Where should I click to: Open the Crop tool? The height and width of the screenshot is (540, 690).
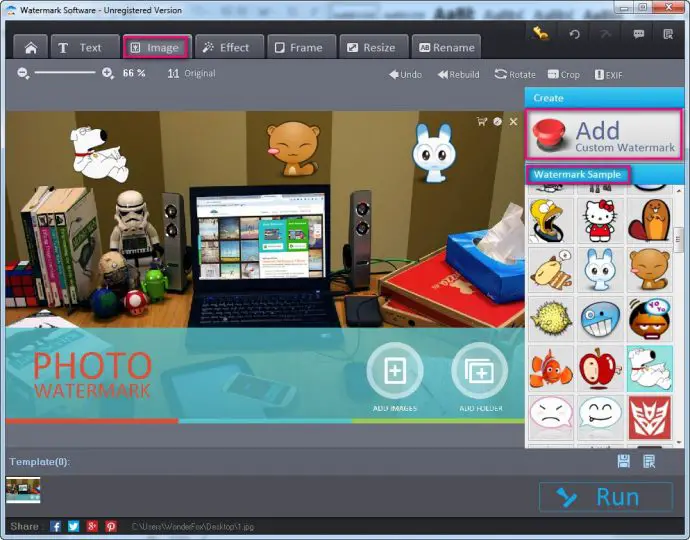point(564,74)
